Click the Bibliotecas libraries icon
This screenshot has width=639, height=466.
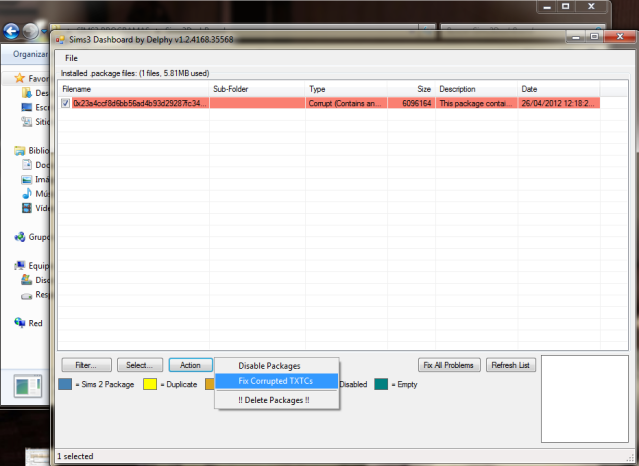[19, 150]
